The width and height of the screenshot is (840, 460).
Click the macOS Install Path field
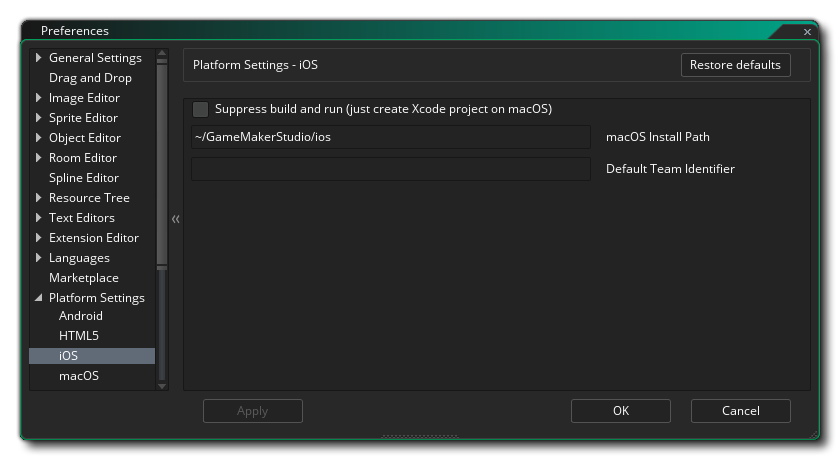point(391,137)
